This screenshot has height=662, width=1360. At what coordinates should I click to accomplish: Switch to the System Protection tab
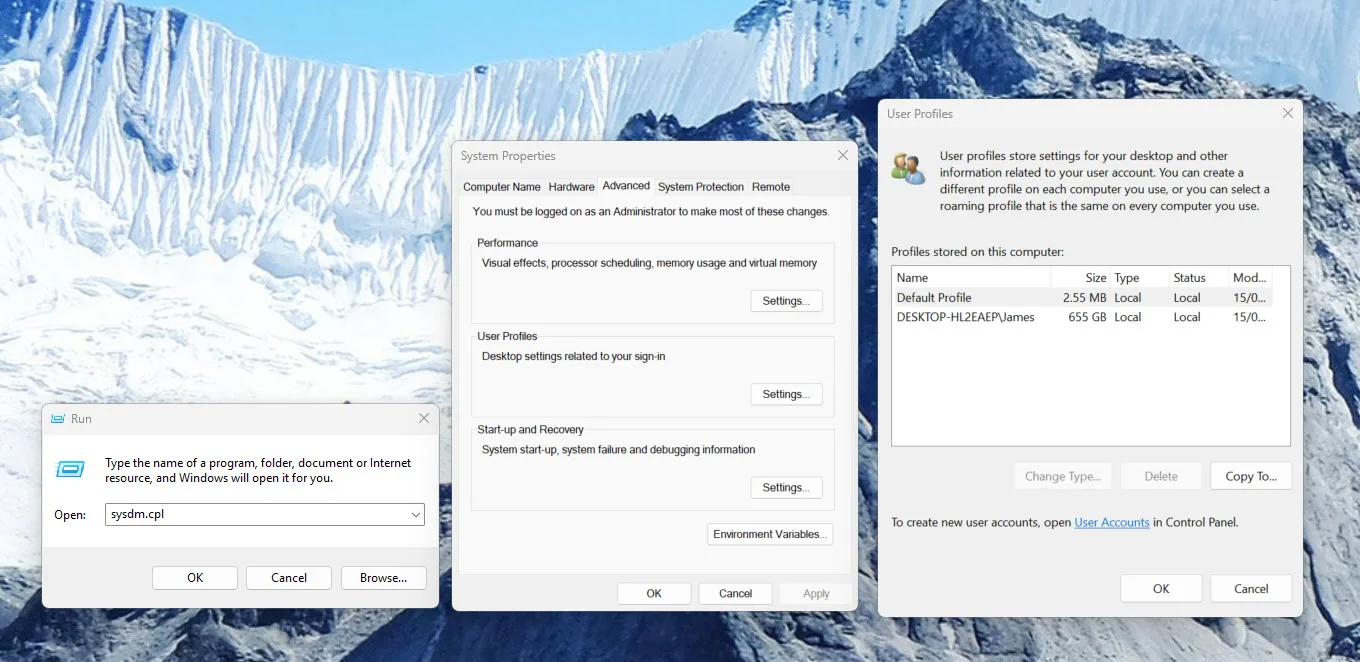click(700, 186)
